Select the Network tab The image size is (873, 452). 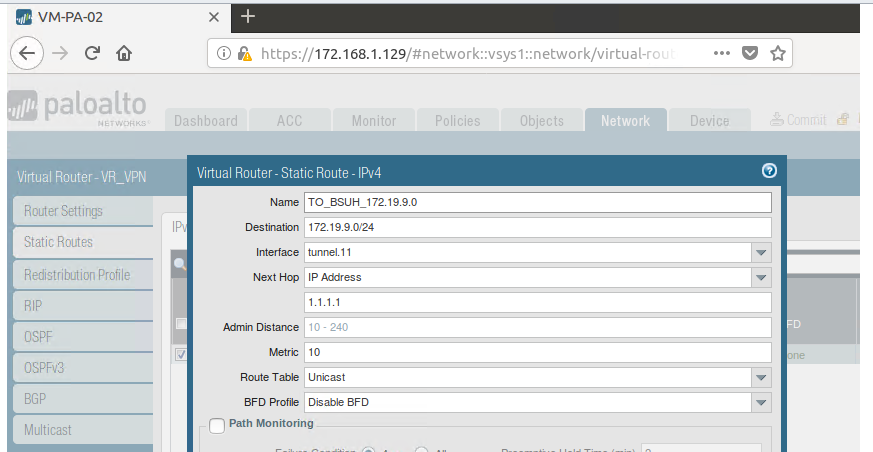pyautogui.click(x=625, y=120)
